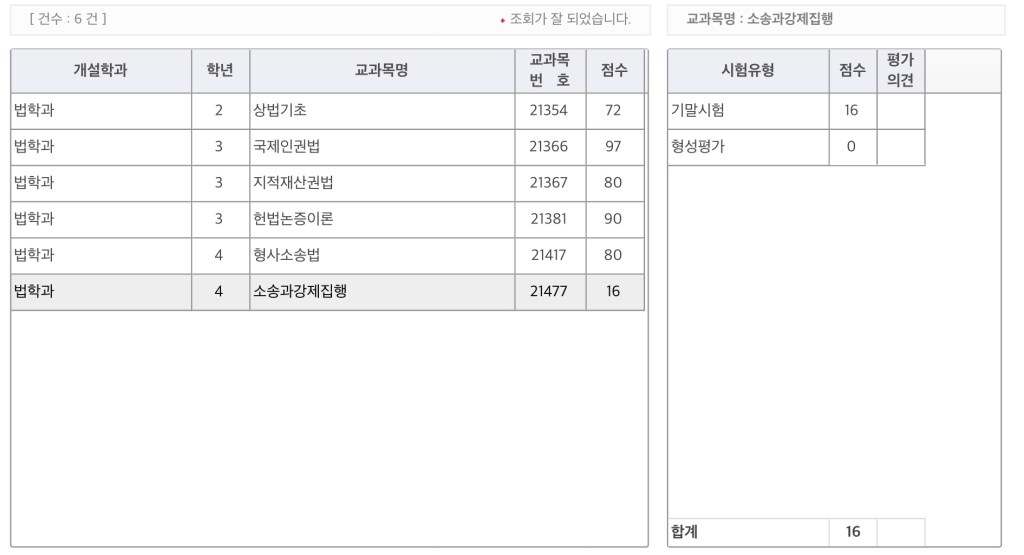This screenshot has height=555, width=1024.
Task: Click the score 72 cell
Action: click(613, 111)
